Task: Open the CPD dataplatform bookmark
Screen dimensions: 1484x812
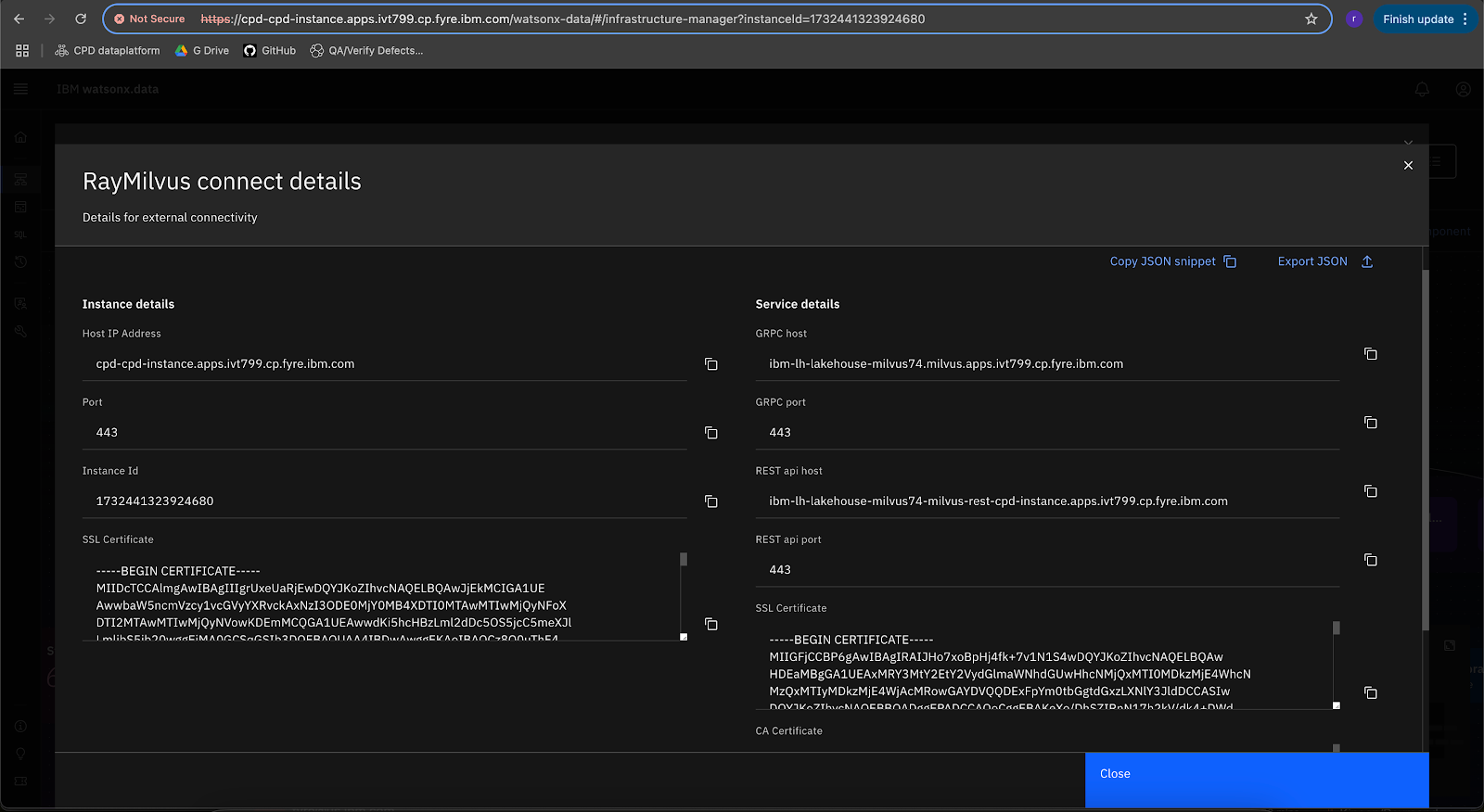Action: 108,51
